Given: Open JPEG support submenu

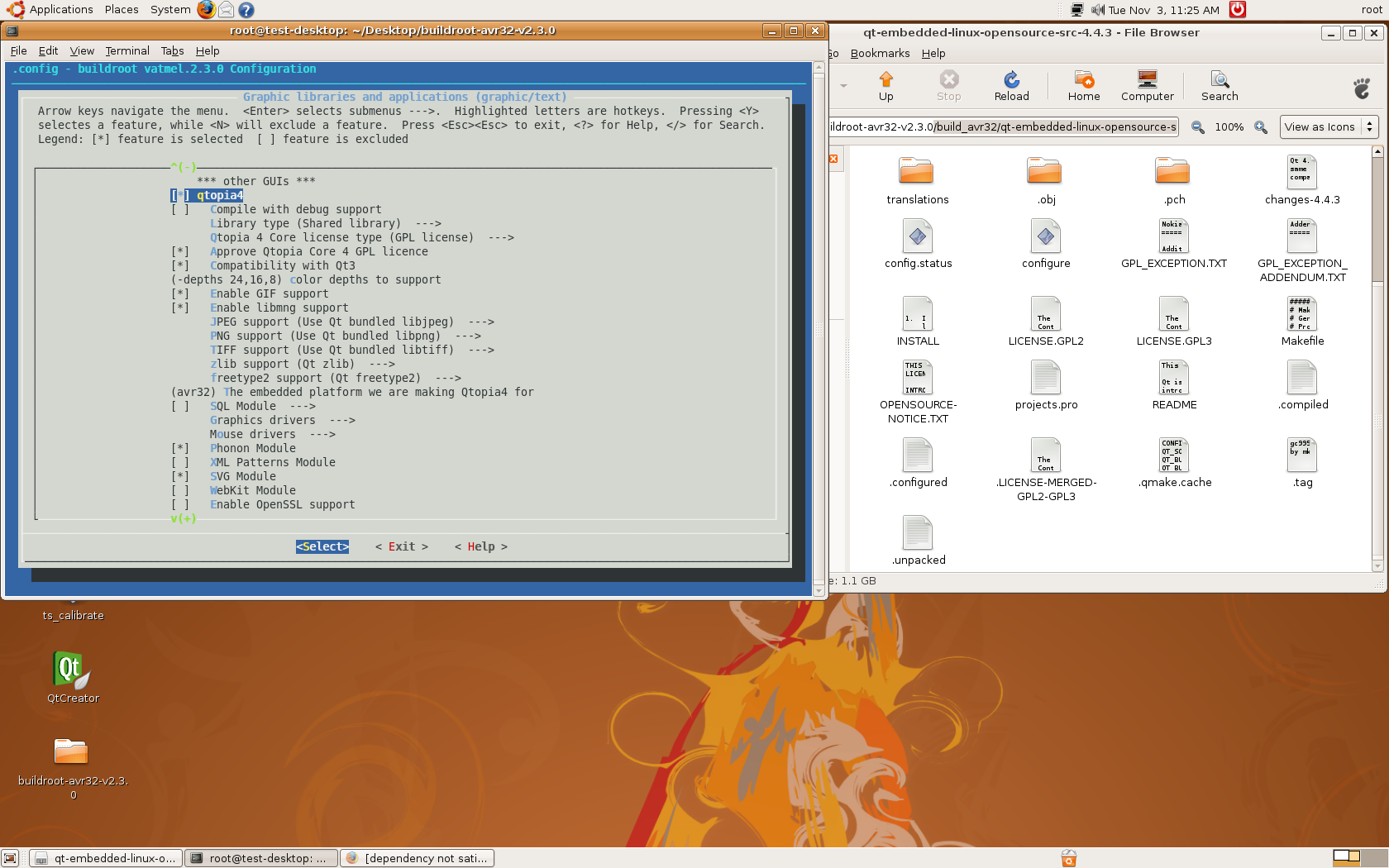Looking at the screenshot, I should 352,322.
